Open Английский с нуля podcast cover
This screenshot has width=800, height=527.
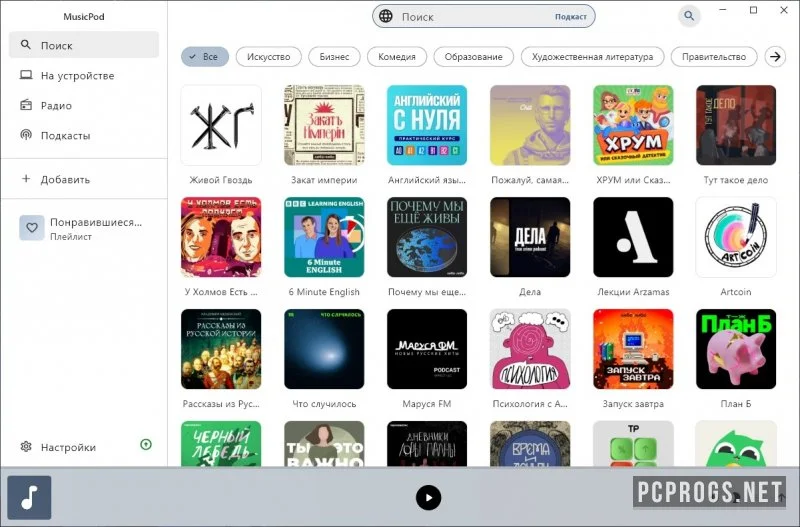coord(427,125)
